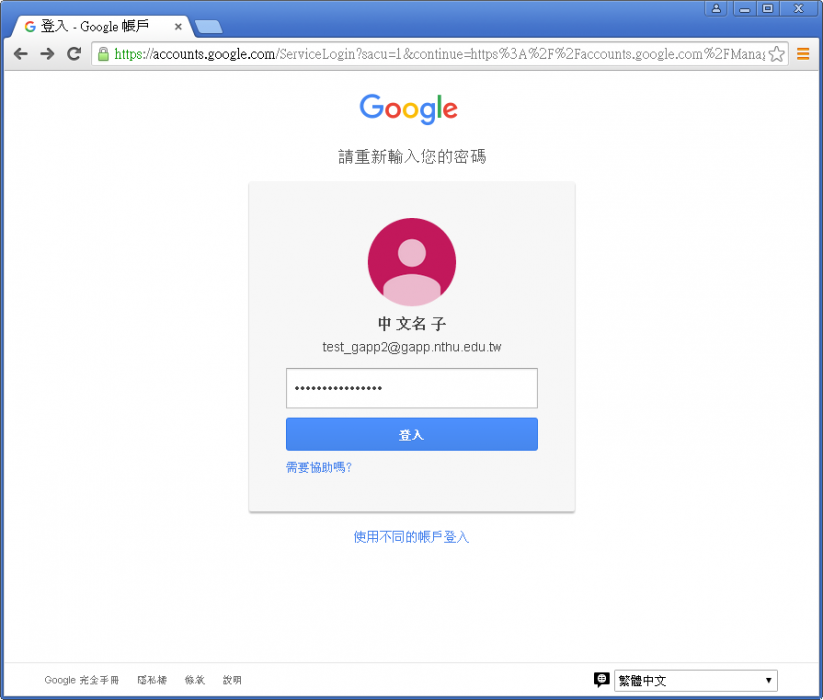This screenshot has height=700, width=823.
Task: Open the Google 完全手冊 footer link
Action: pos(82,680)
